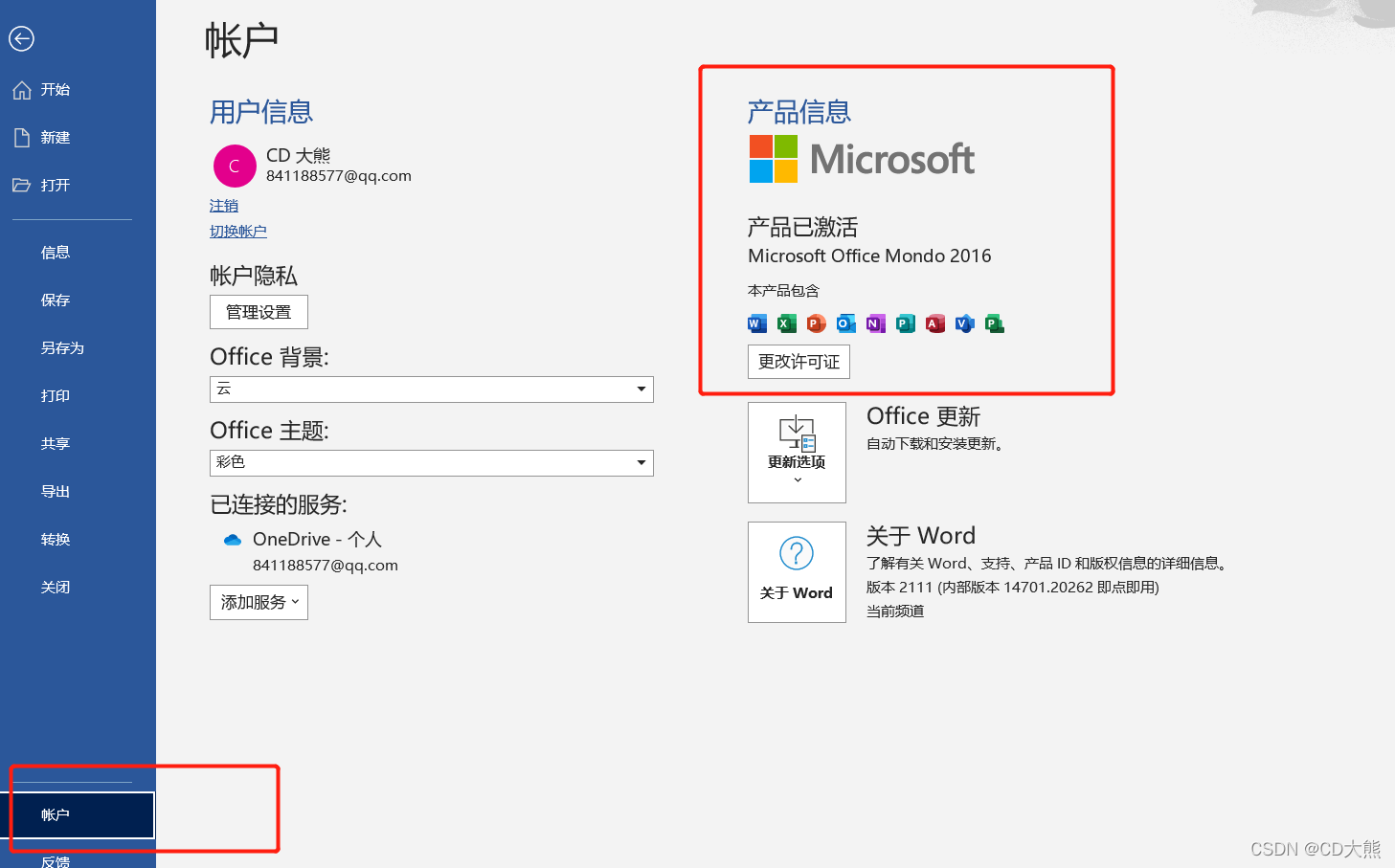Open the 更新选项 dropdown button
The image size is (1395, 868).
tap(797, 453)
